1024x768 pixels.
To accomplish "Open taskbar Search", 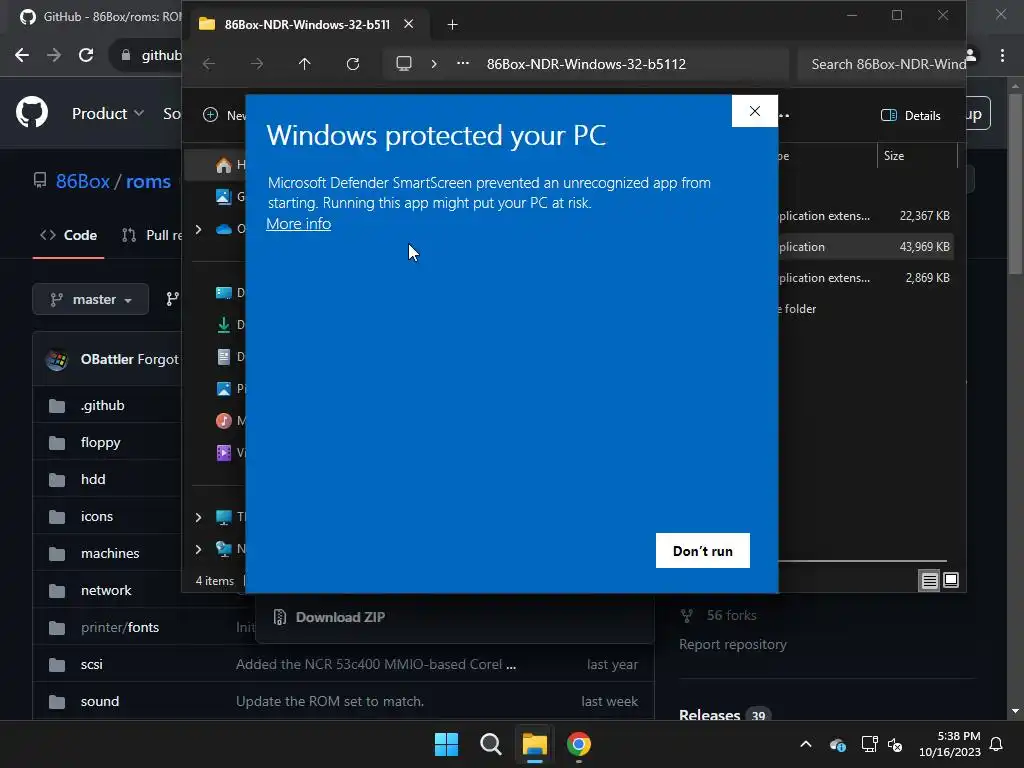I will click(490, 744).
